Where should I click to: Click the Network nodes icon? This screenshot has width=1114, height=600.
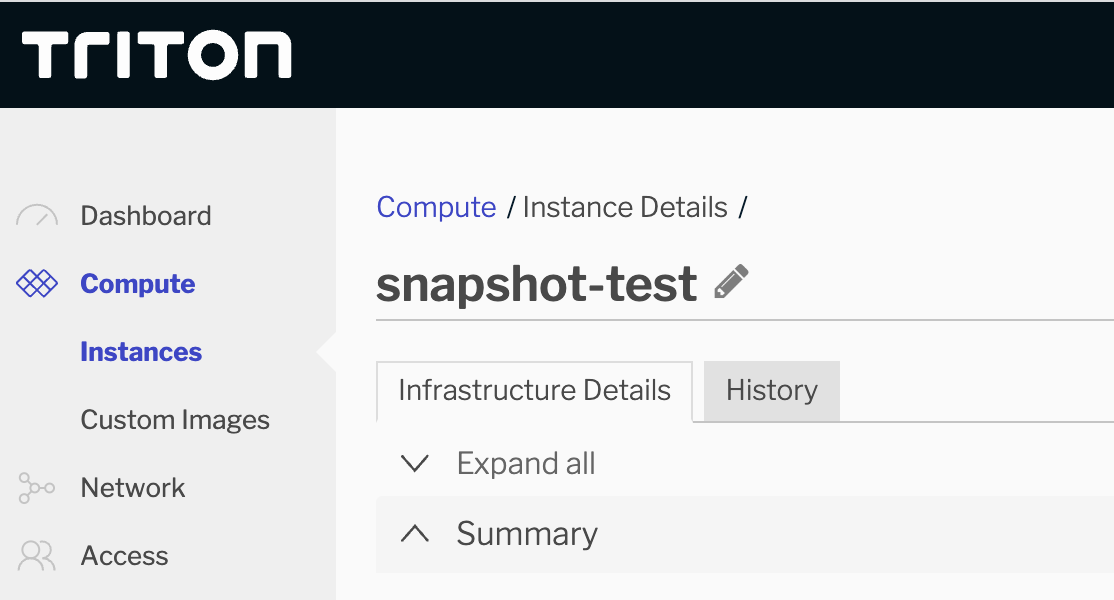click(x=37, y=488)
